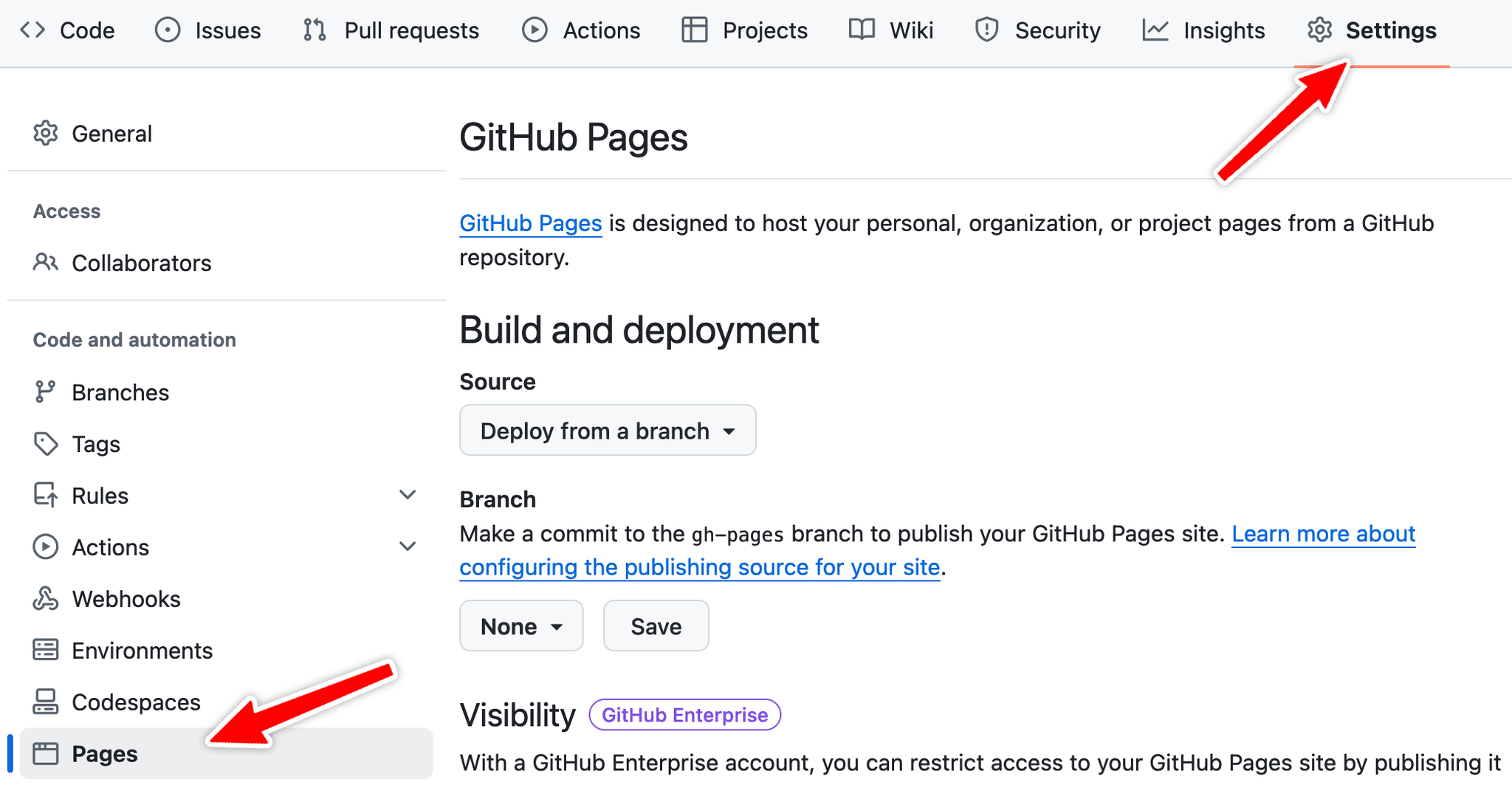1512x785 pixels.
Task: Open Tags settings
Action: (x=227, y=444)
